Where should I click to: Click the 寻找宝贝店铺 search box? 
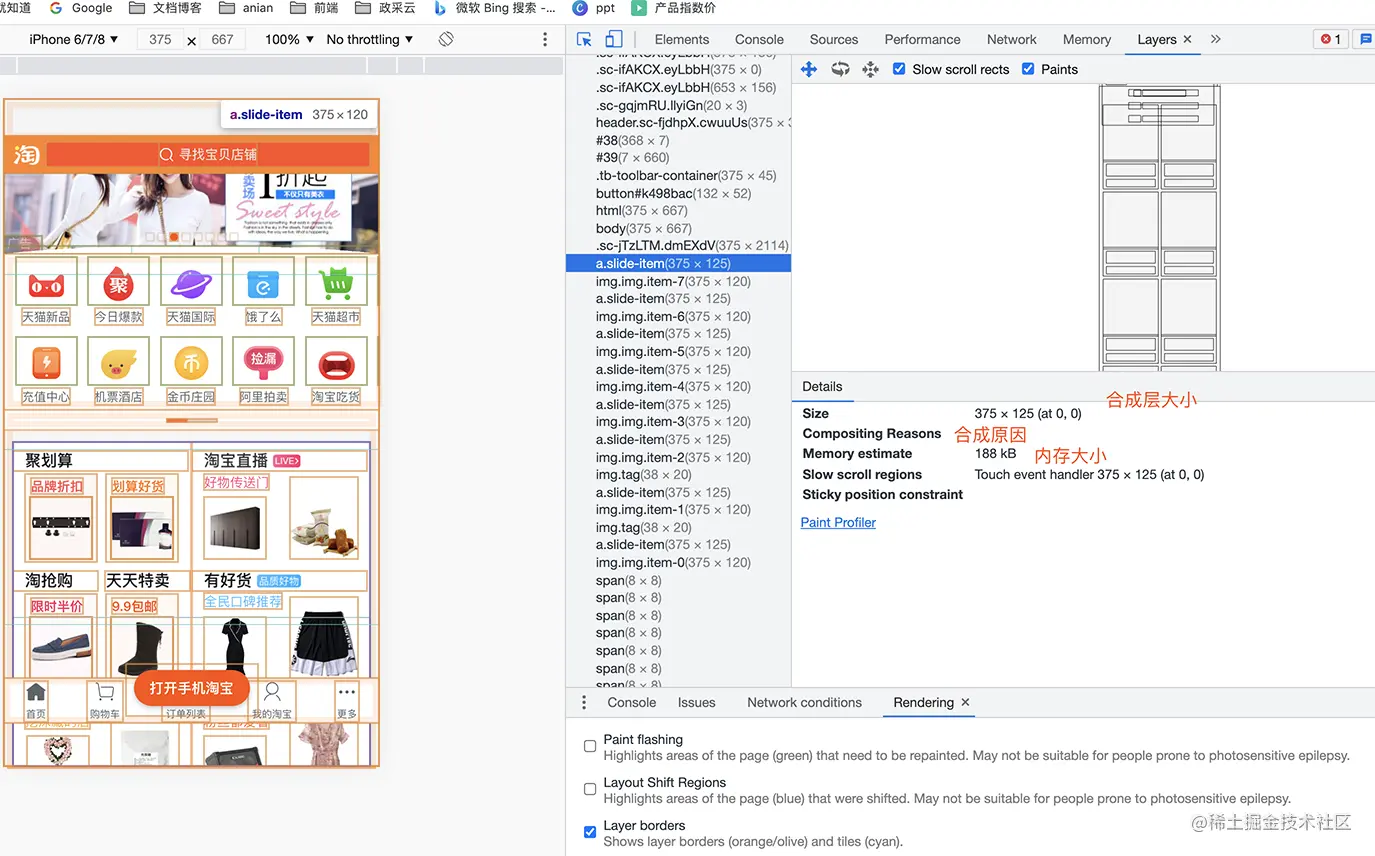[208, 154]
